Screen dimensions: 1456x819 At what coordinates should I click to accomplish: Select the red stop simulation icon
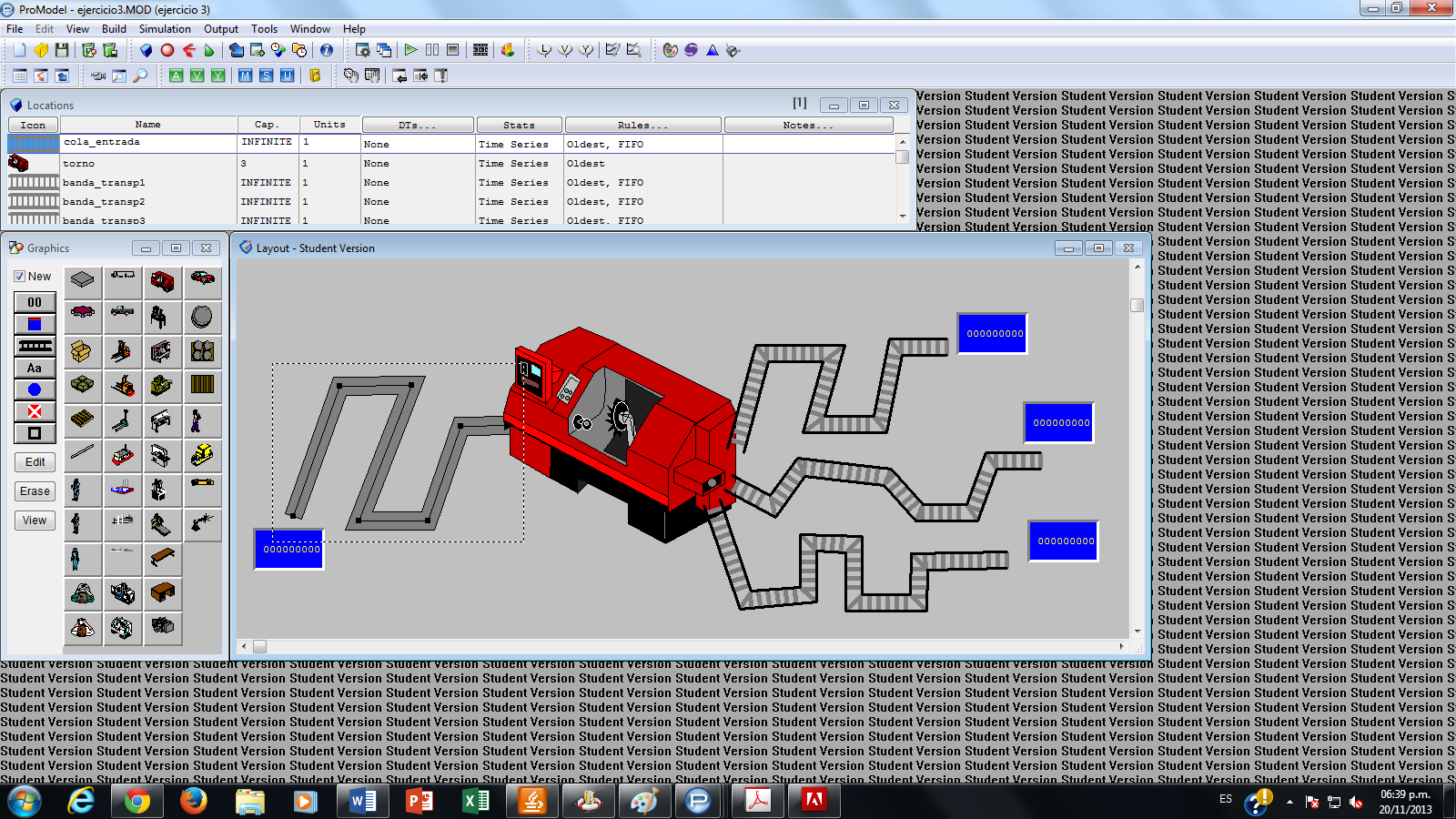(x=166, y=50)
